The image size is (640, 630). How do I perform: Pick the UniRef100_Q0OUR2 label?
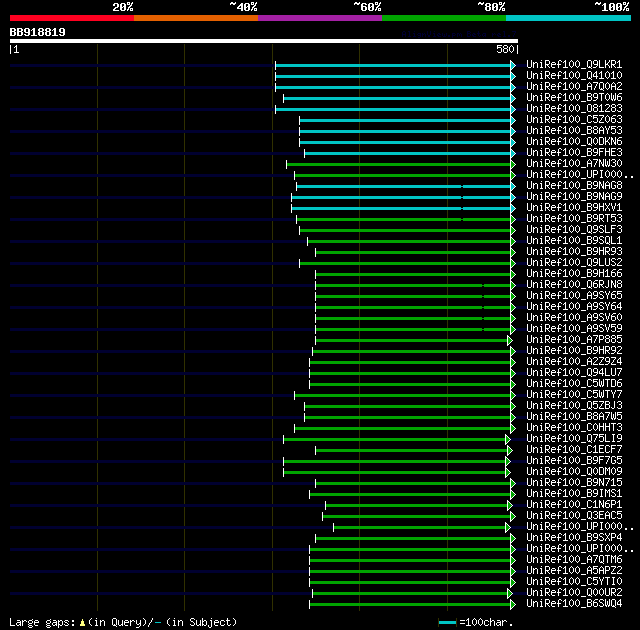[x=574, y=593]
